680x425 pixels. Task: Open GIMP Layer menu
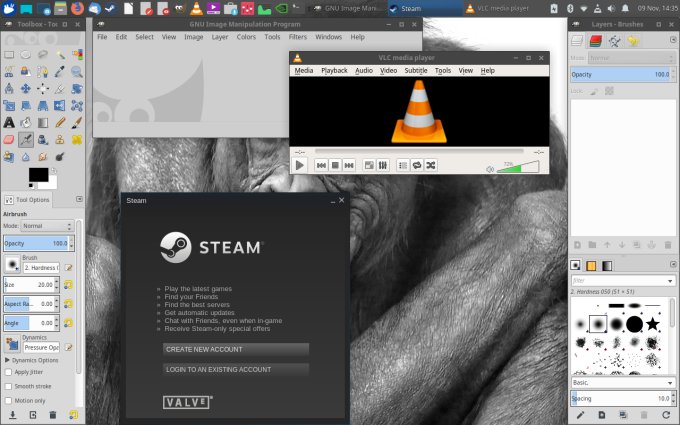(x=220, y=37)
